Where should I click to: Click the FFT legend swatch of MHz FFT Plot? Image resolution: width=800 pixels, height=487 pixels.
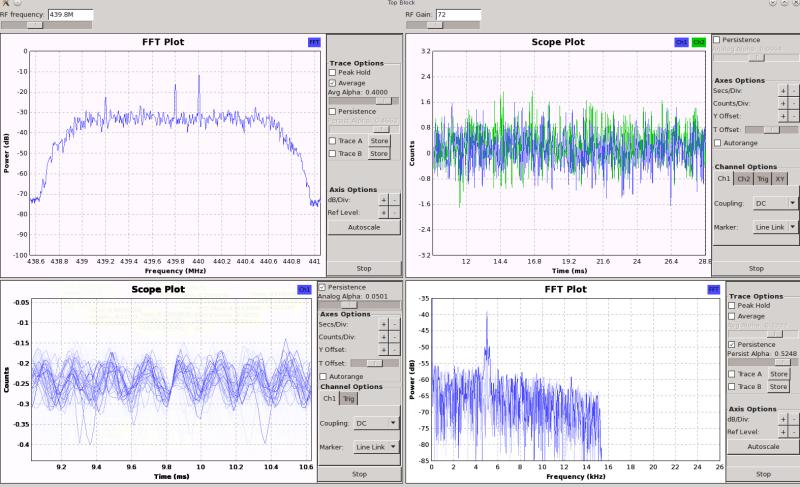(314, 42)
